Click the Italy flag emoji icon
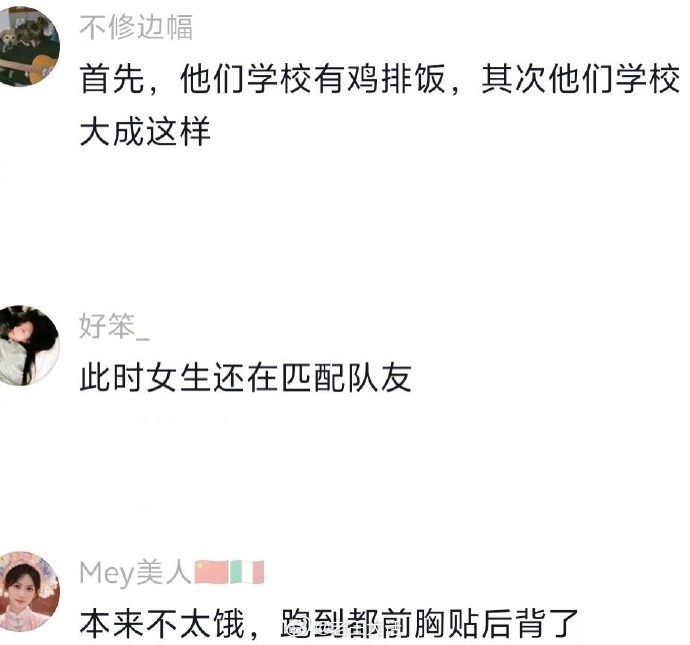The height and width of the screenshot is (645, 690). [247, 572]
